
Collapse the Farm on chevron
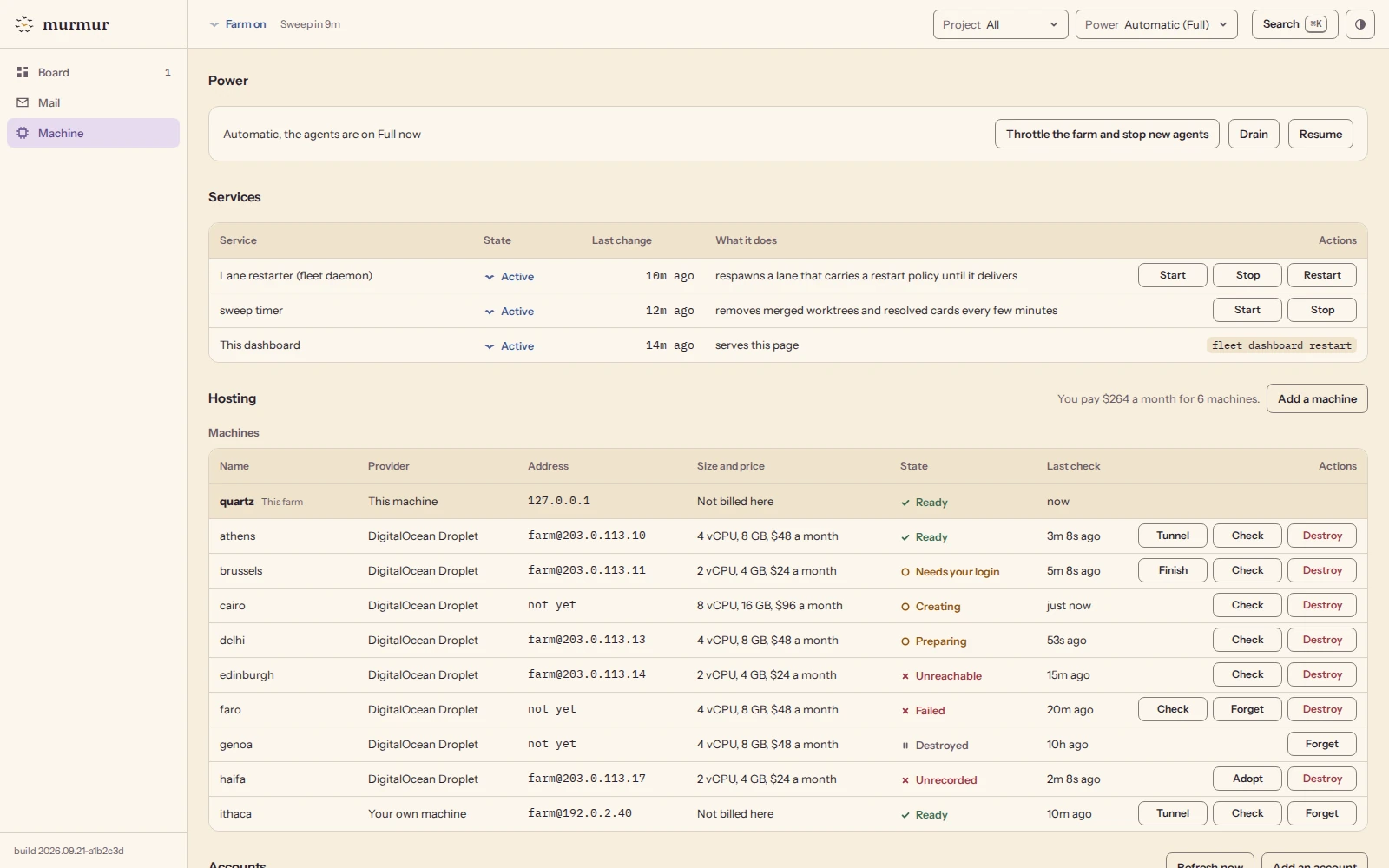214,24
